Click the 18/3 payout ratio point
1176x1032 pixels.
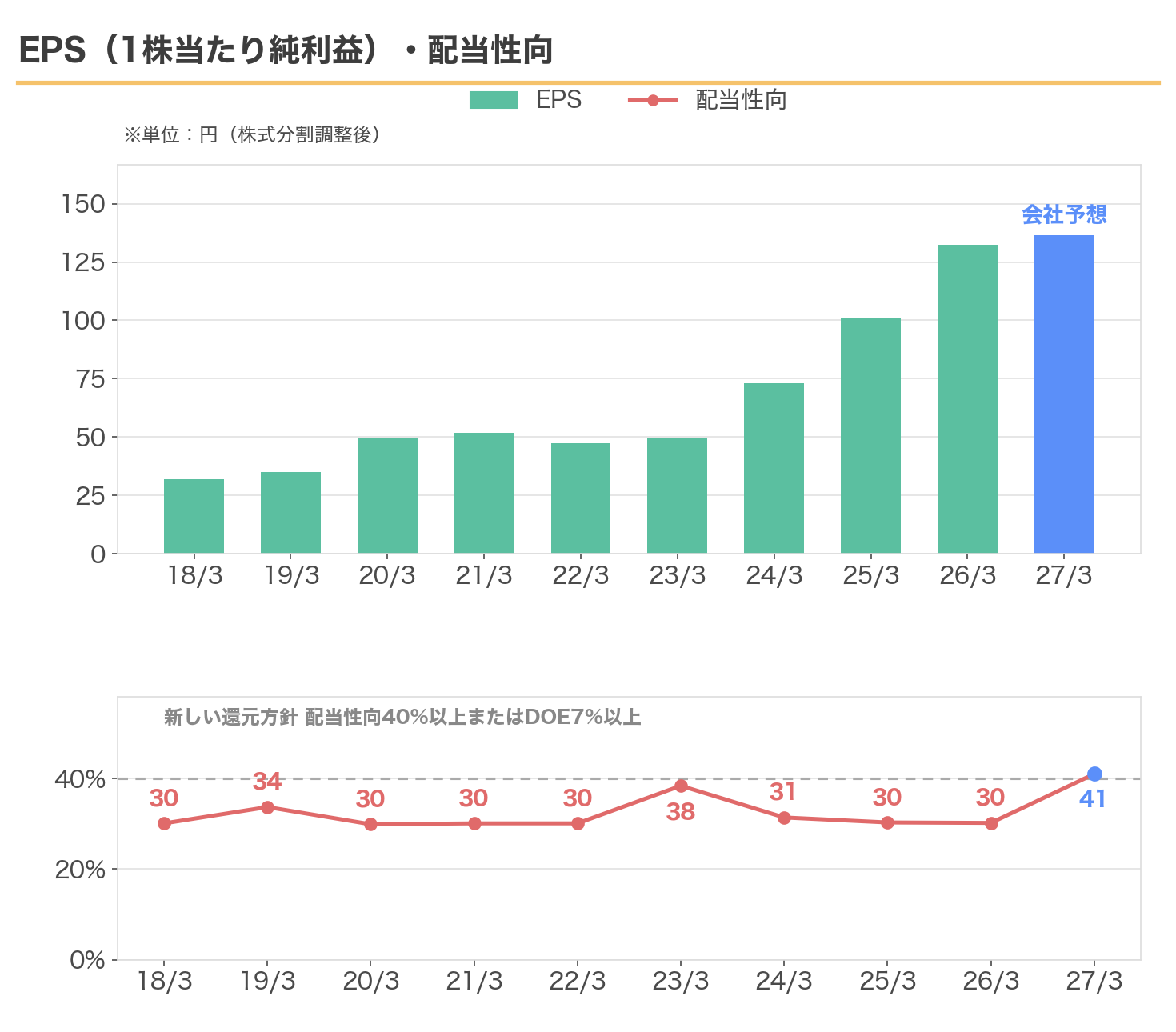164,823
